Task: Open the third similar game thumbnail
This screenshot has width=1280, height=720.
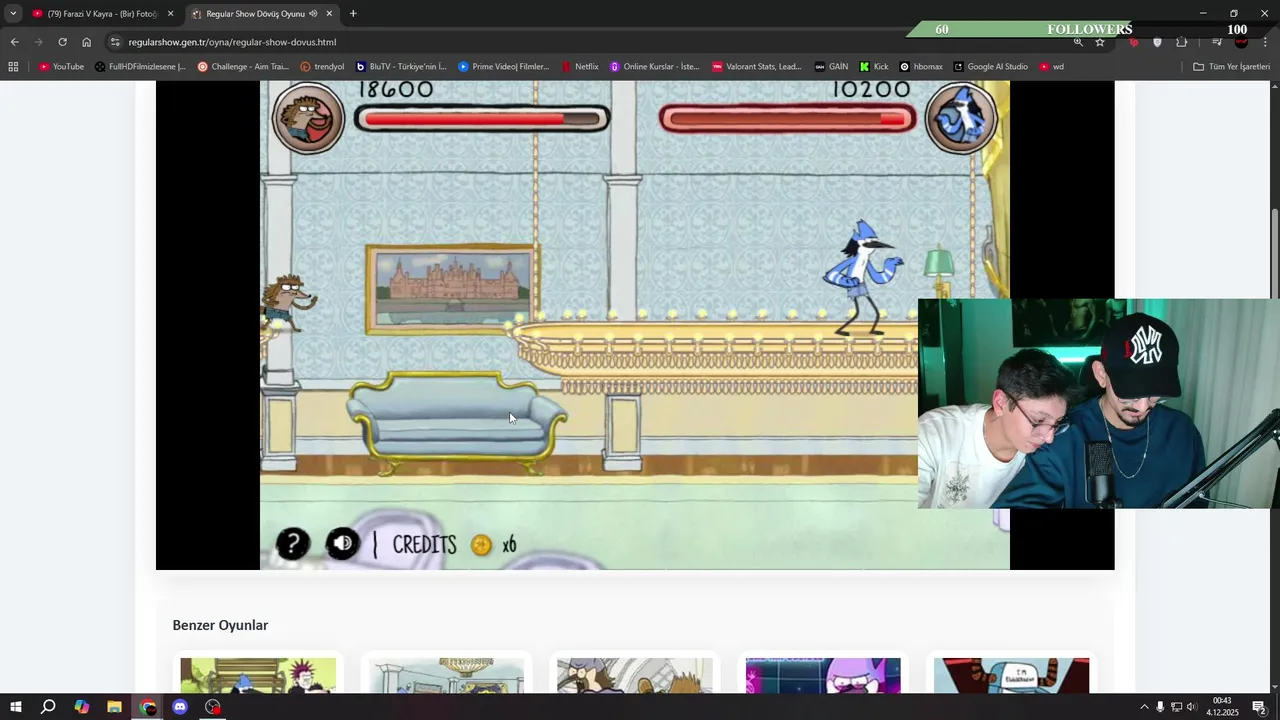Action: 635,675
